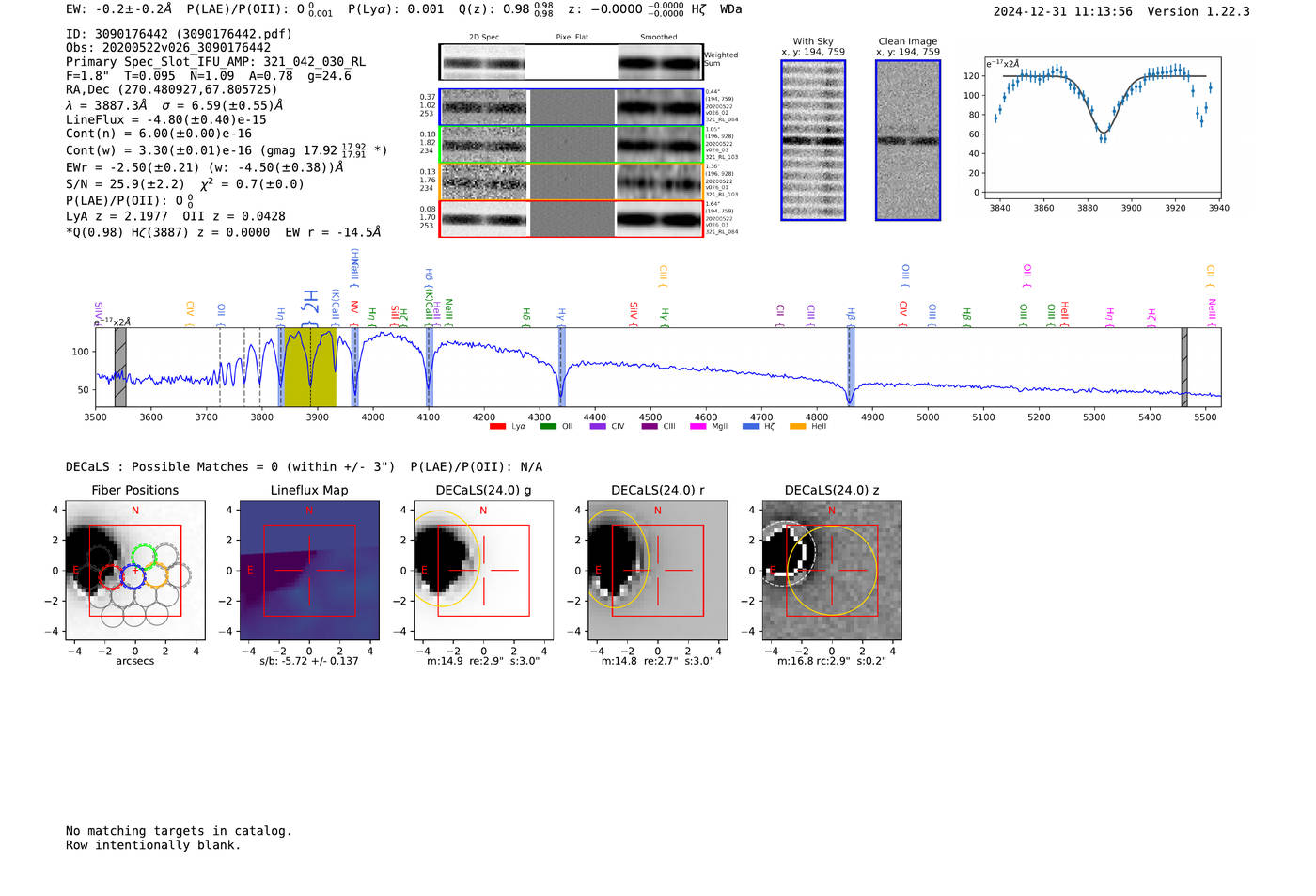Screen dimensions: 1316x896
Task: Click the 'LyA z = 2.1977' text
Action: [116, 216]
